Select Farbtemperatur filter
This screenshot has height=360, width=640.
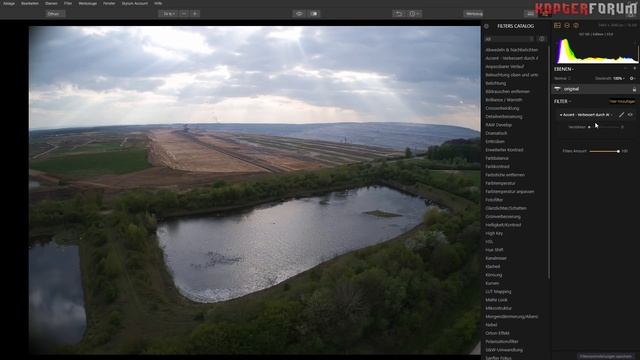pyautogui.click(x=500, y=183)
